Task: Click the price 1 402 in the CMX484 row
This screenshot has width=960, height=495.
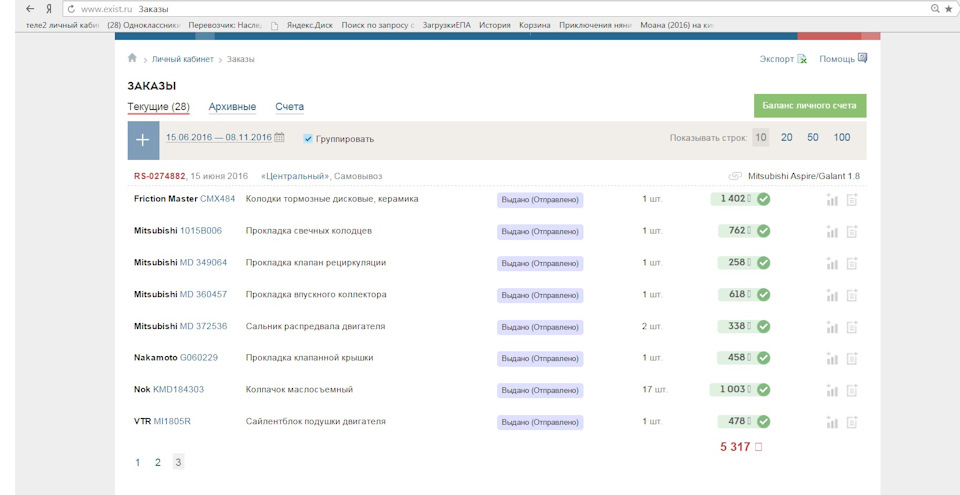Action: [733, 199]
